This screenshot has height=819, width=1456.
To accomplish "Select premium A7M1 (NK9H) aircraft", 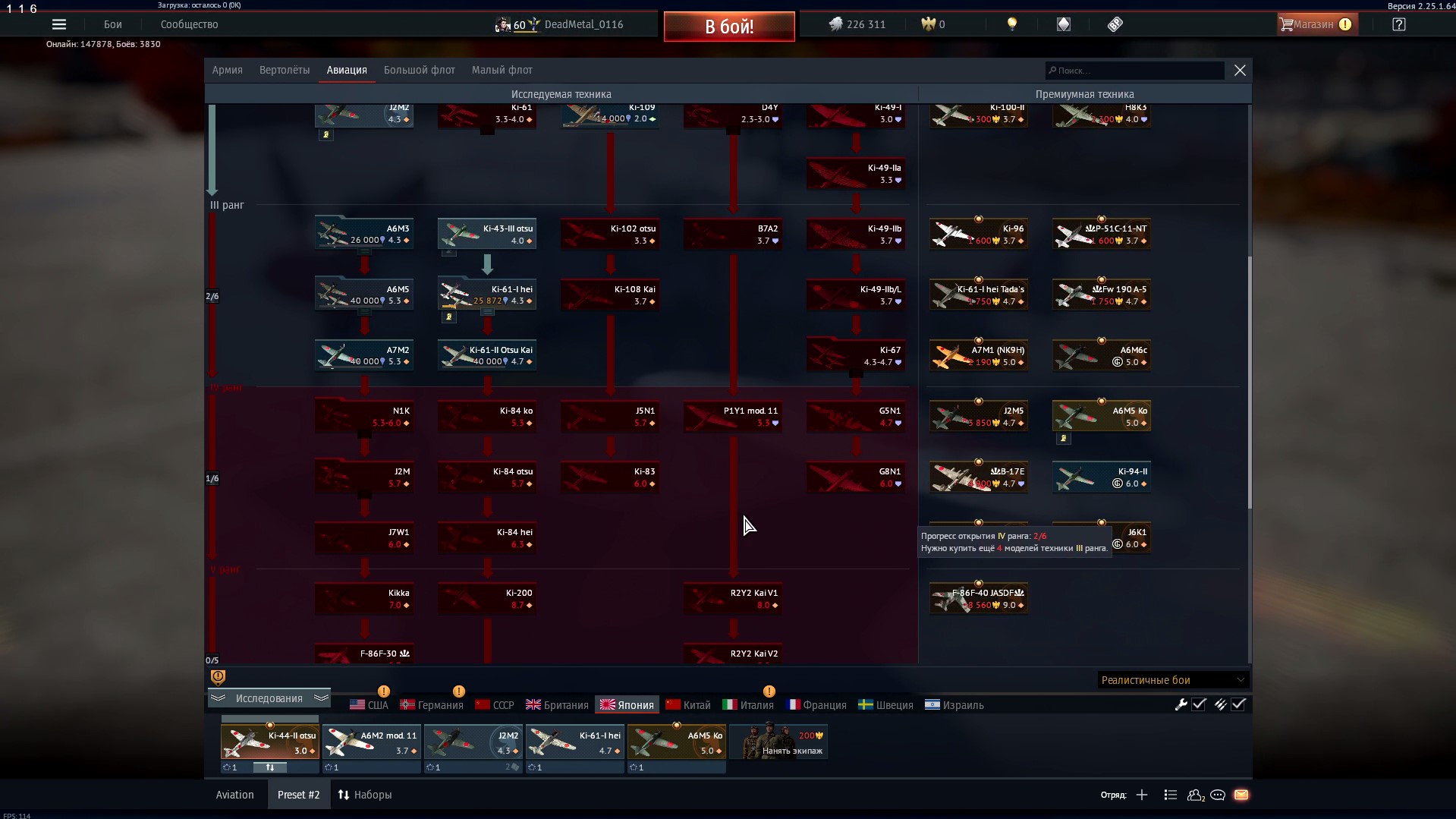I will click(979, 355).
